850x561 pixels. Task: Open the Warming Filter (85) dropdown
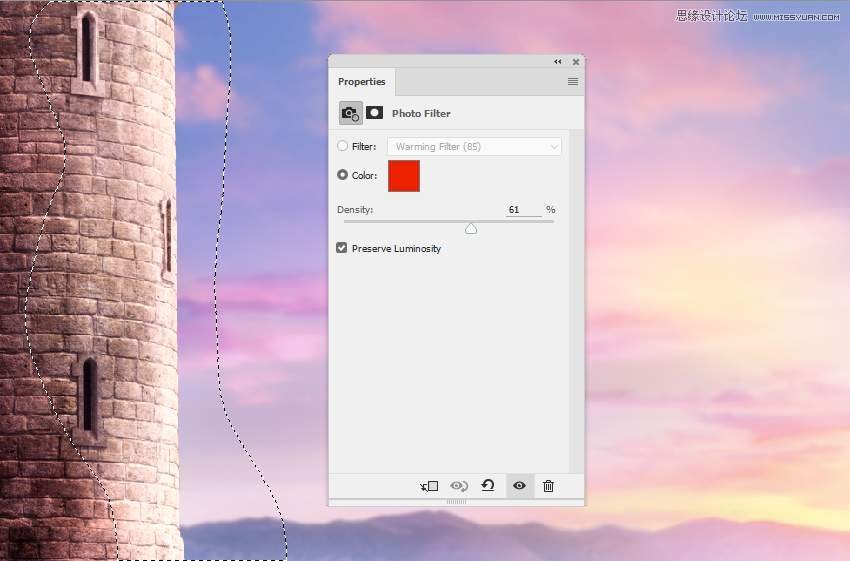(x=474, y=147)
